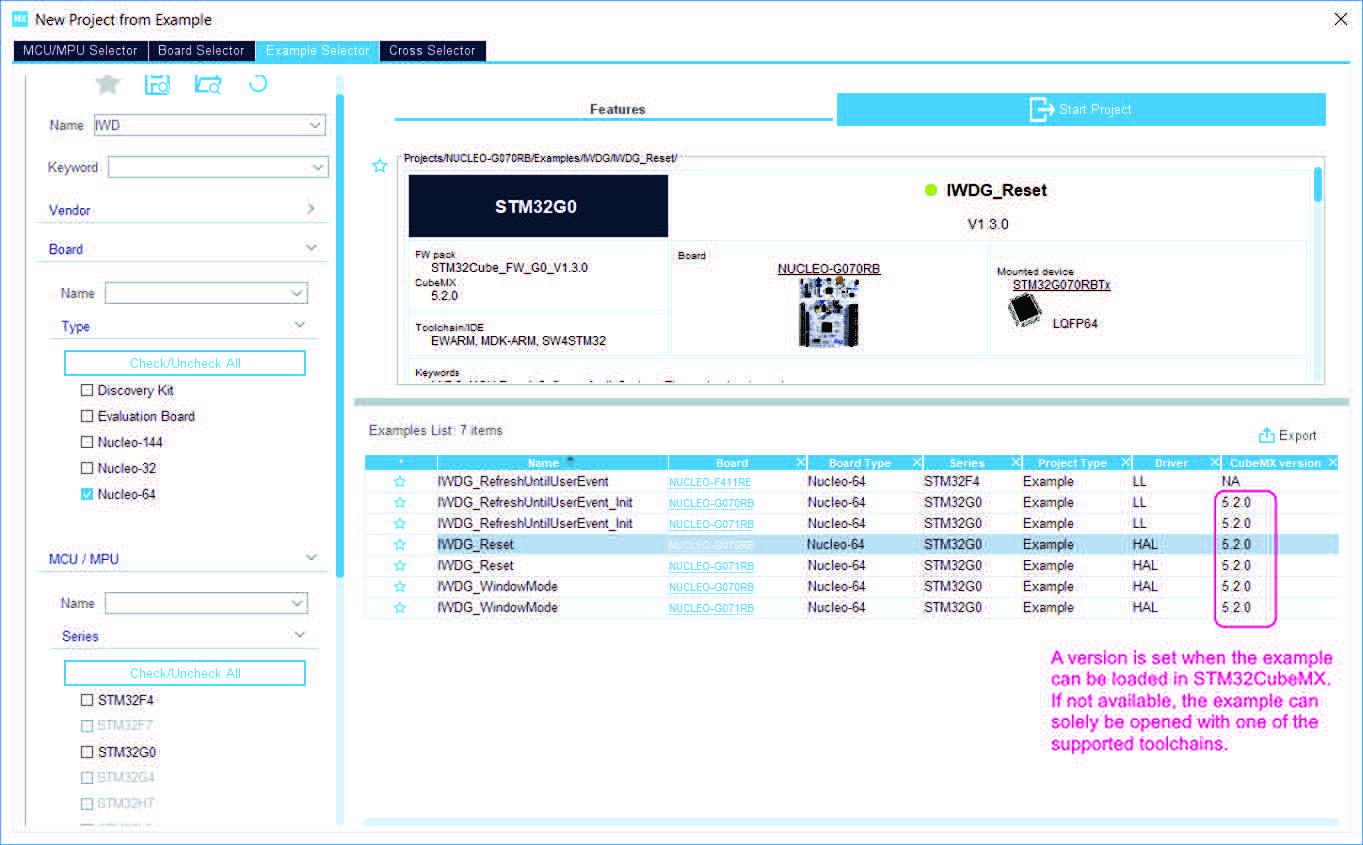Star the IWDG_RefreshUntilUserEvent_Init NUCLEO-G071RB row
1363x845 pixels.
pos(400,524)
